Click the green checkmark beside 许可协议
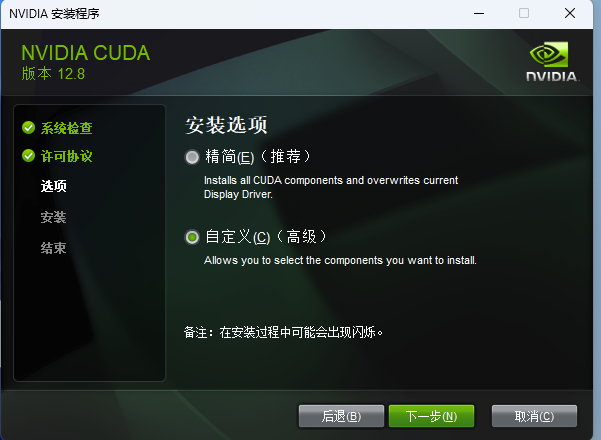Viewport: 601px width, 440px height. pos(28,156)
